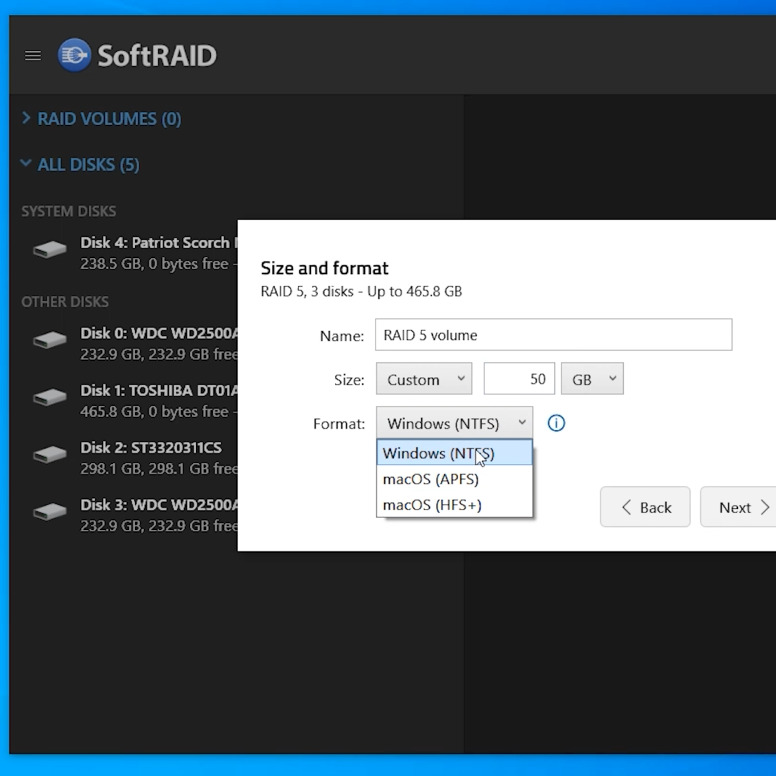Viewport: 776px width, 776px height.
Task: Click the SoftRAID title text
Action: (x=157, y=55)
